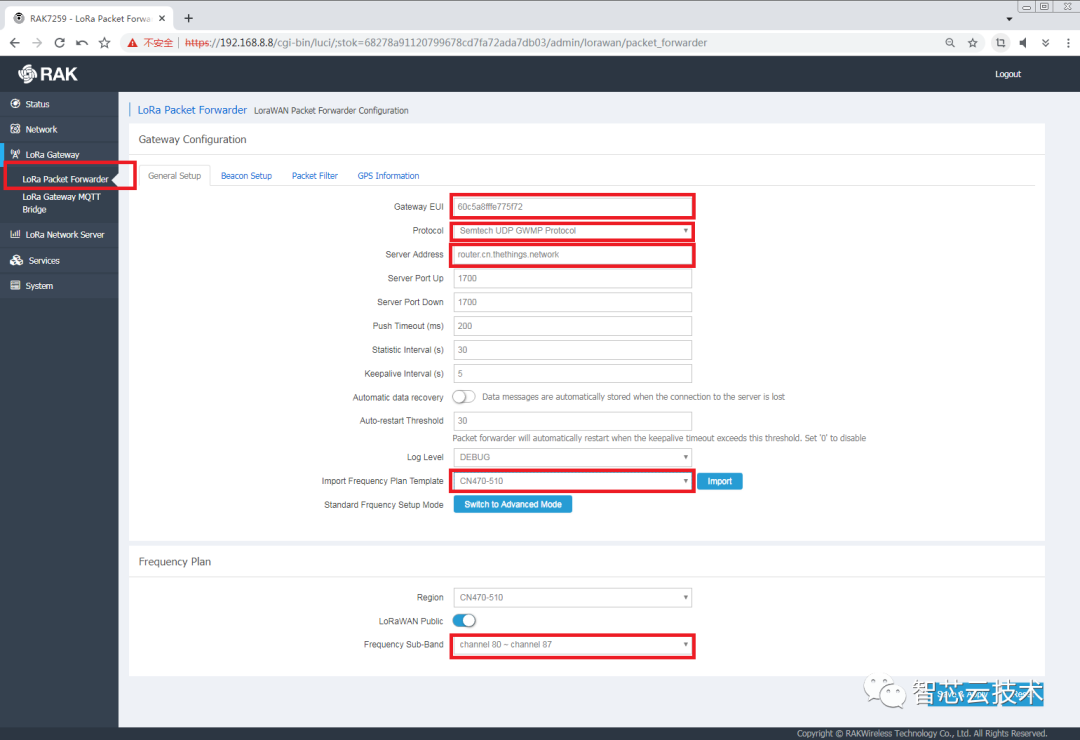The width and height of the screenshot is (1080, 740).
Task: Open the Log Level dropdown
Action: pyautogui.click(x=572, y=457)
